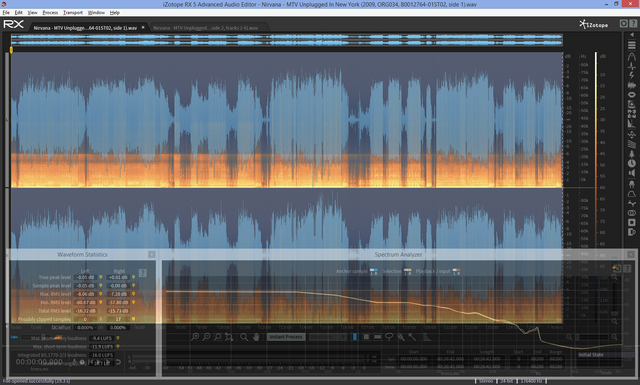Toggle Selection L R channels
Viewport: 640px width, 385px height.
pyautogui.click(x=407, y=271)
